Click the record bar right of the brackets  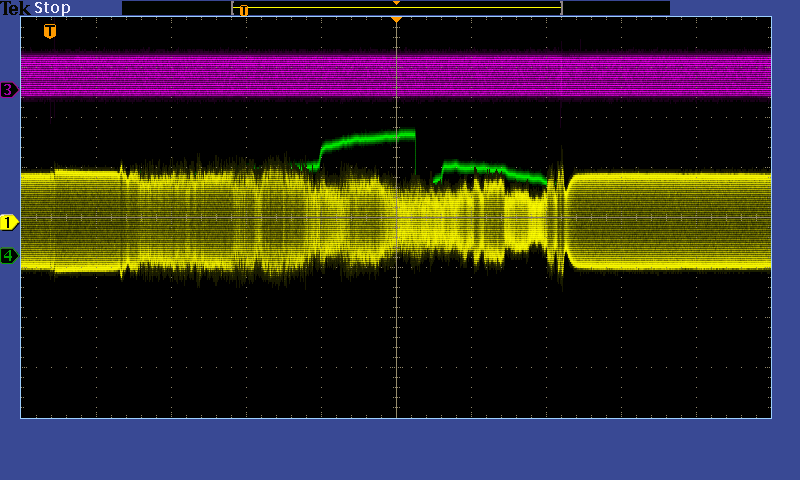(615, 8)
